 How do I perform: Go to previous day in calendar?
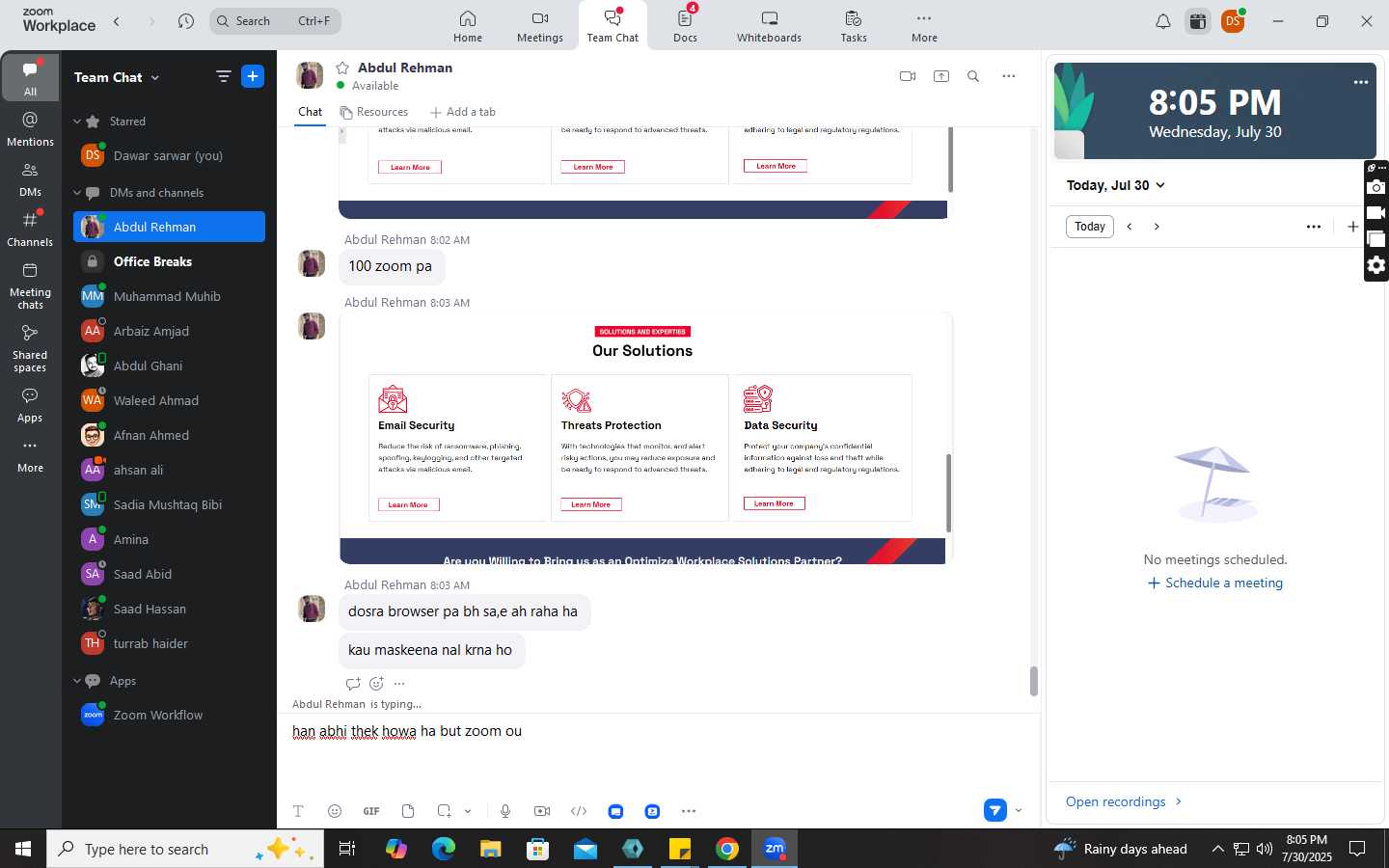(x=1130, y=227)
